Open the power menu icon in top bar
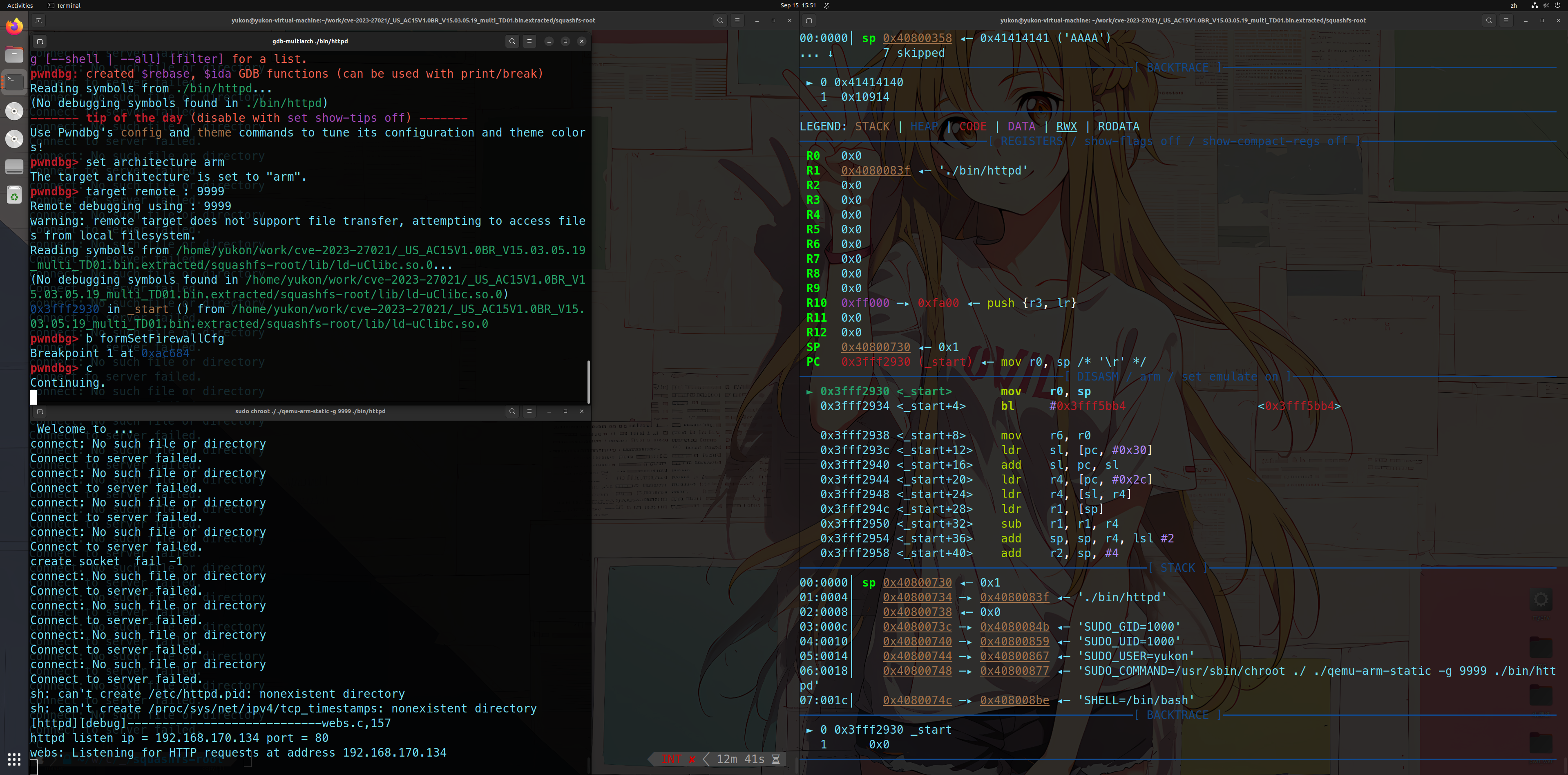Viewport: 1568px width, 775px height. tap(1558, 5)
